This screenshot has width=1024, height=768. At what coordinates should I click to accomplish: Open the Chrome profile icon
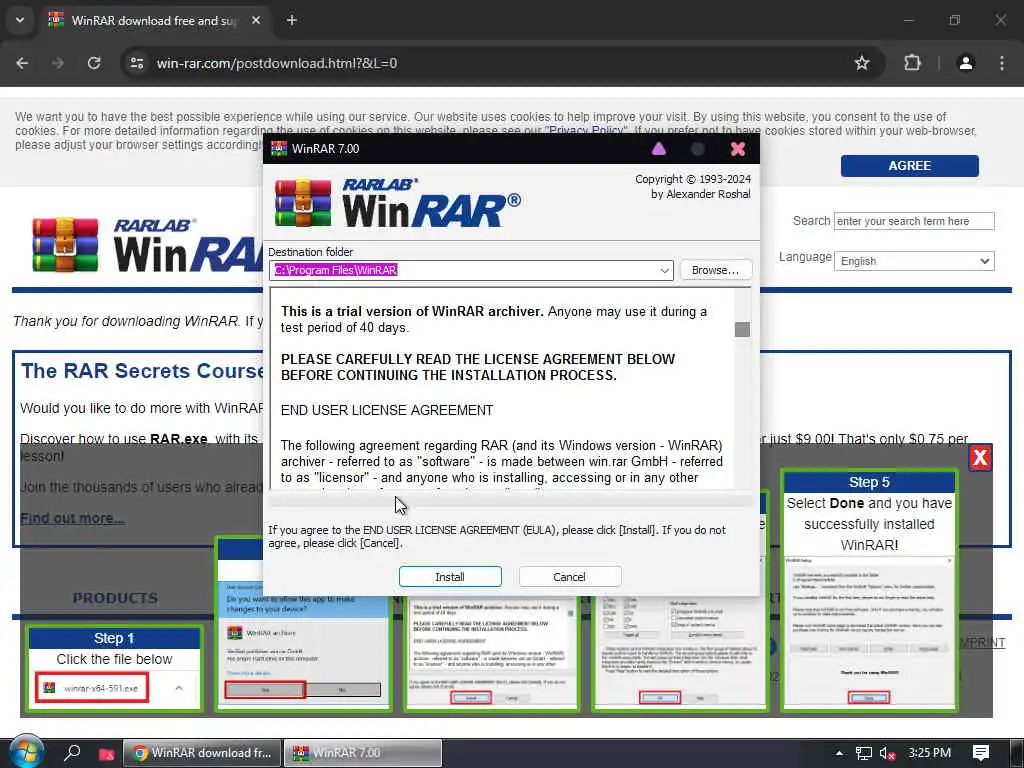[x=966, y=63]
